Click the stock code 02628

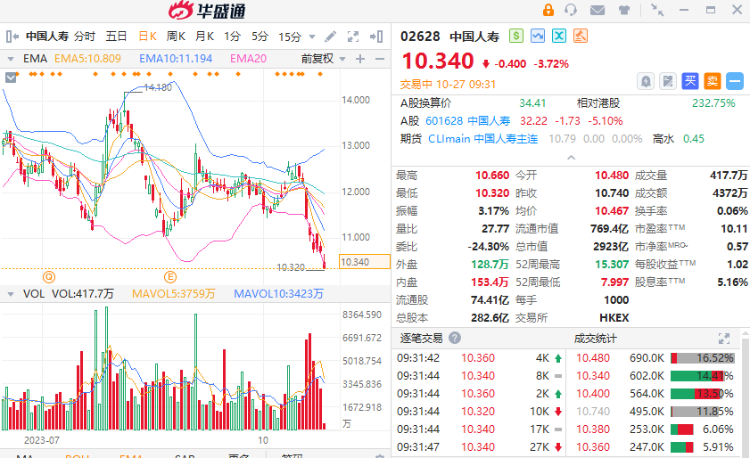[x=420, y=36]
